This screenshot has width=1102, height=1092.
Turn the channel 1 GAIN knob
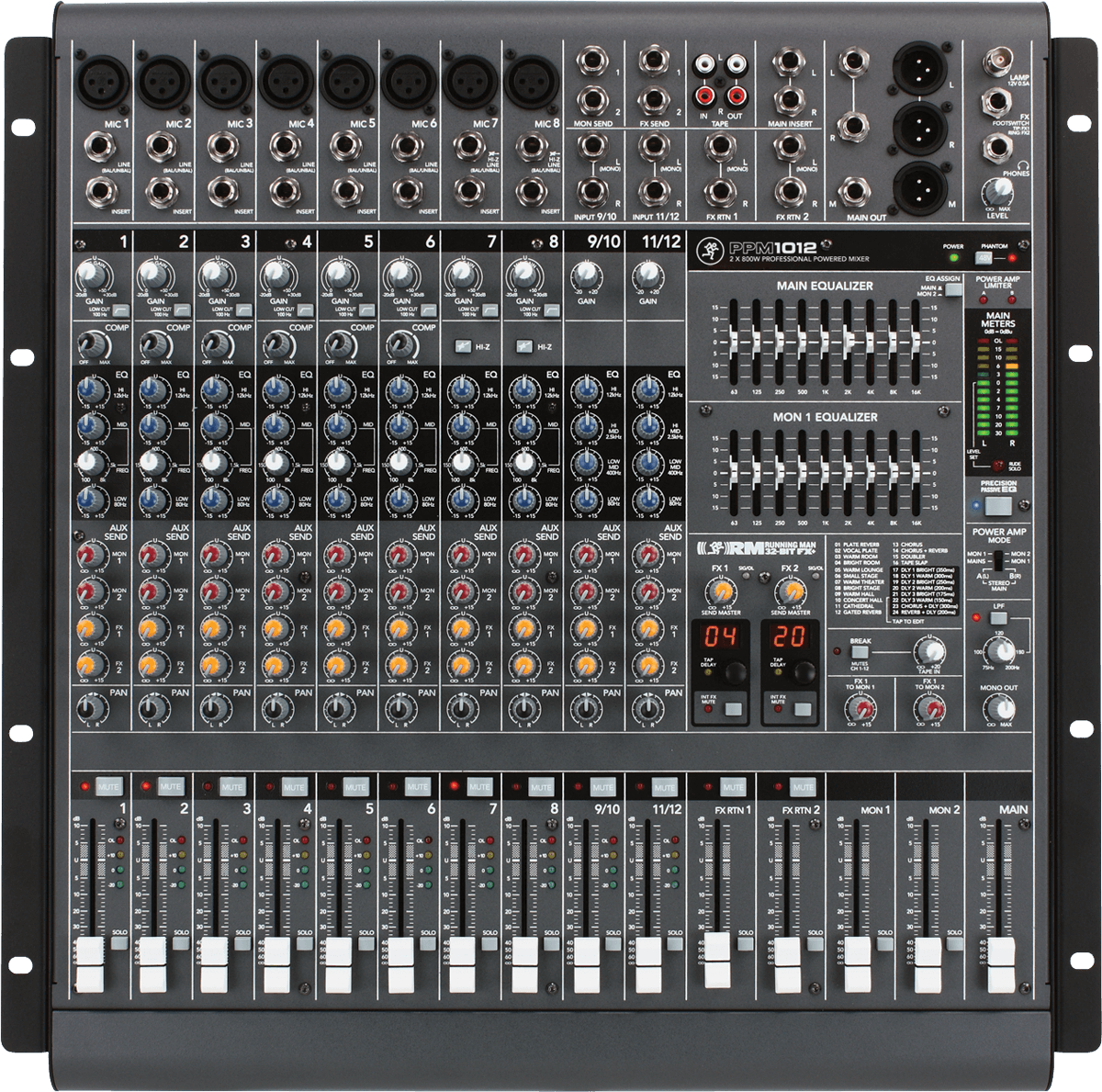coord(92,276)
